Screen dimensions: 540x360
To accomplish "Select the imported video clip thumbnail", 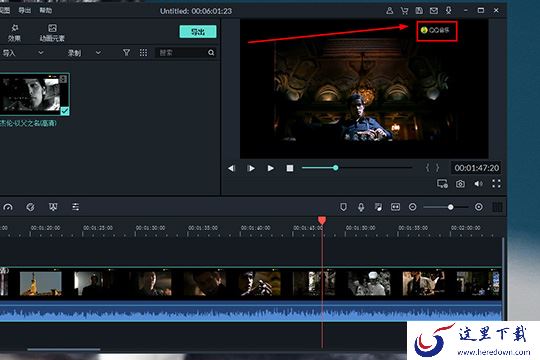I will coord(34,94).
